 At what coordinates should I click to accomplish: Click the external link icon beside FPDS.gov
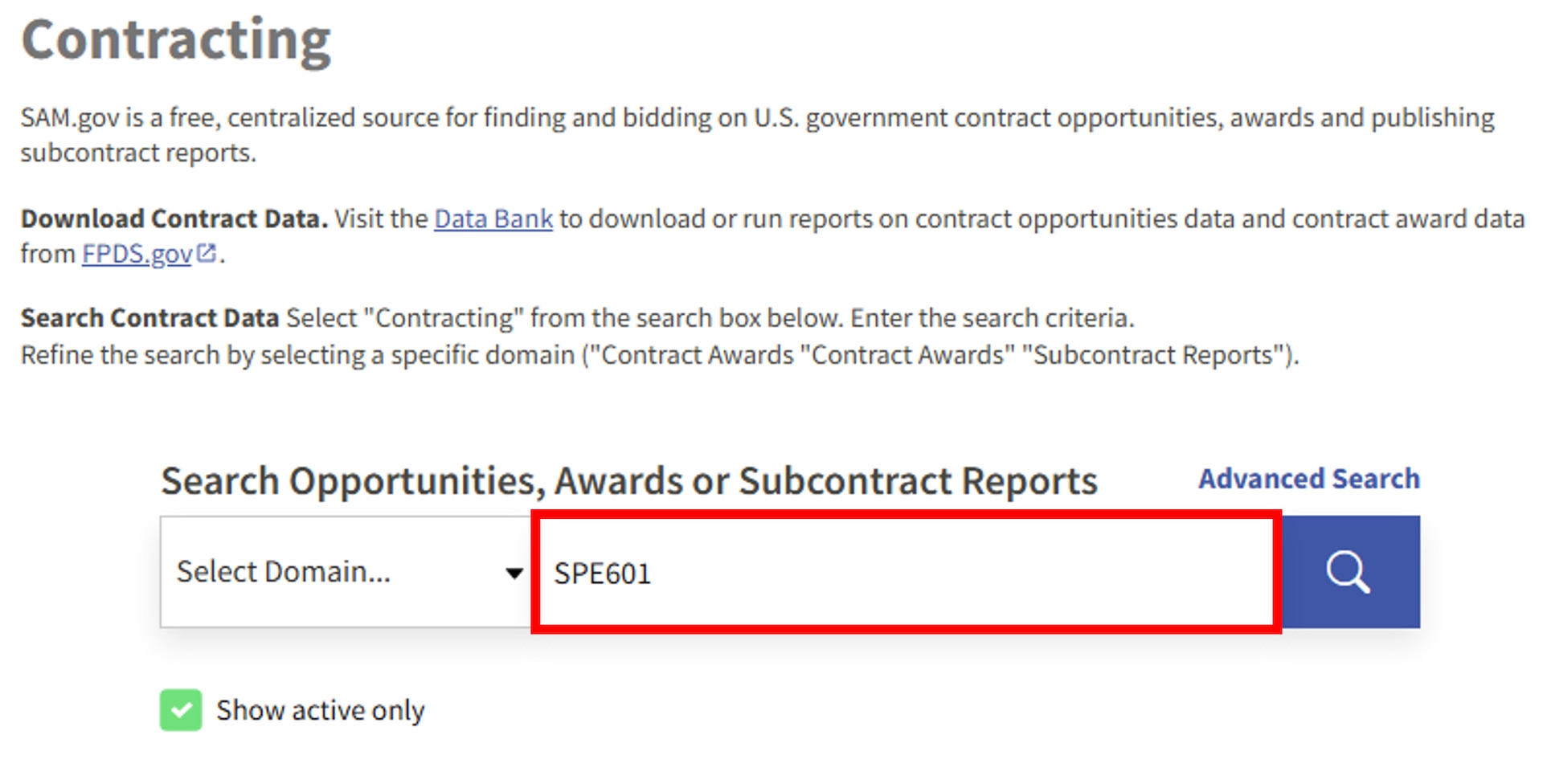pos(207,252)
